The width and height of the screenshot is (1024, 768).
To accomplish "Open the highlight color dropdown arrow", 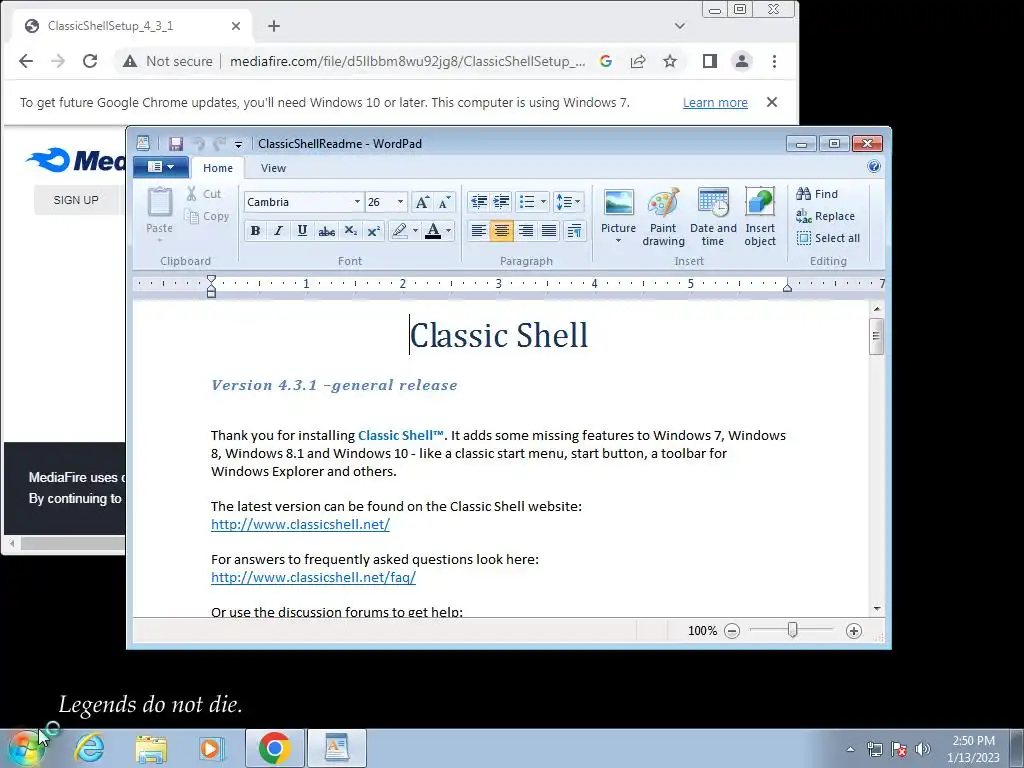I will [x=415, y=231].
